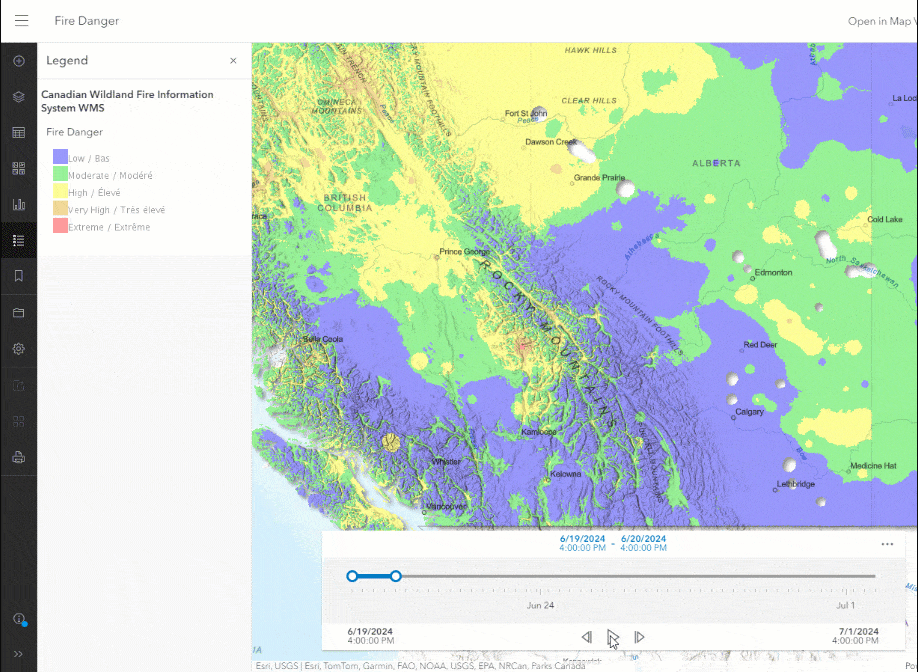Open the Print panel

[x=18, y=458]
